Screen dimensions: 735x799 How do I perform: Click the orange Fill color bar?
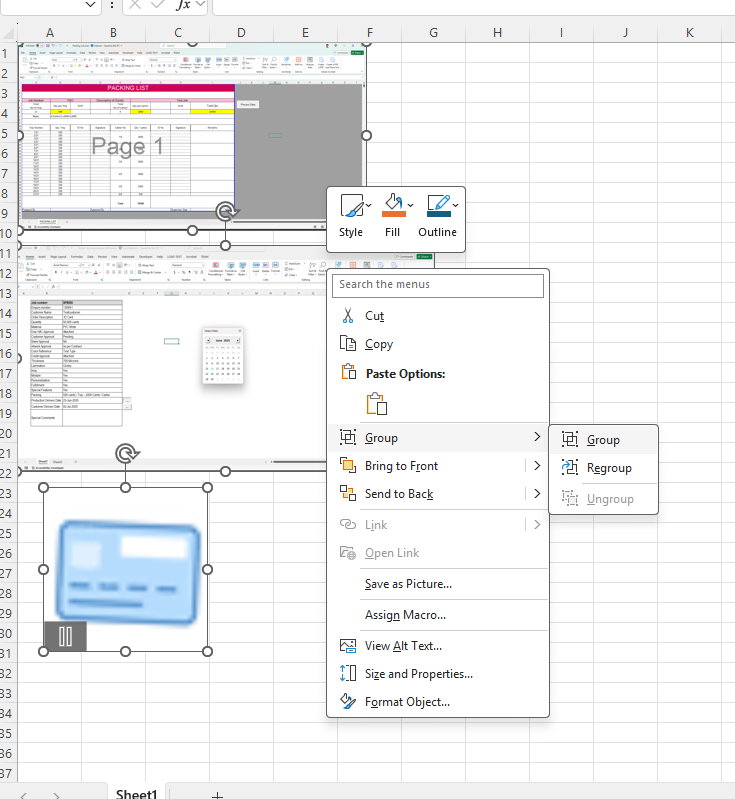click(393, 214)
